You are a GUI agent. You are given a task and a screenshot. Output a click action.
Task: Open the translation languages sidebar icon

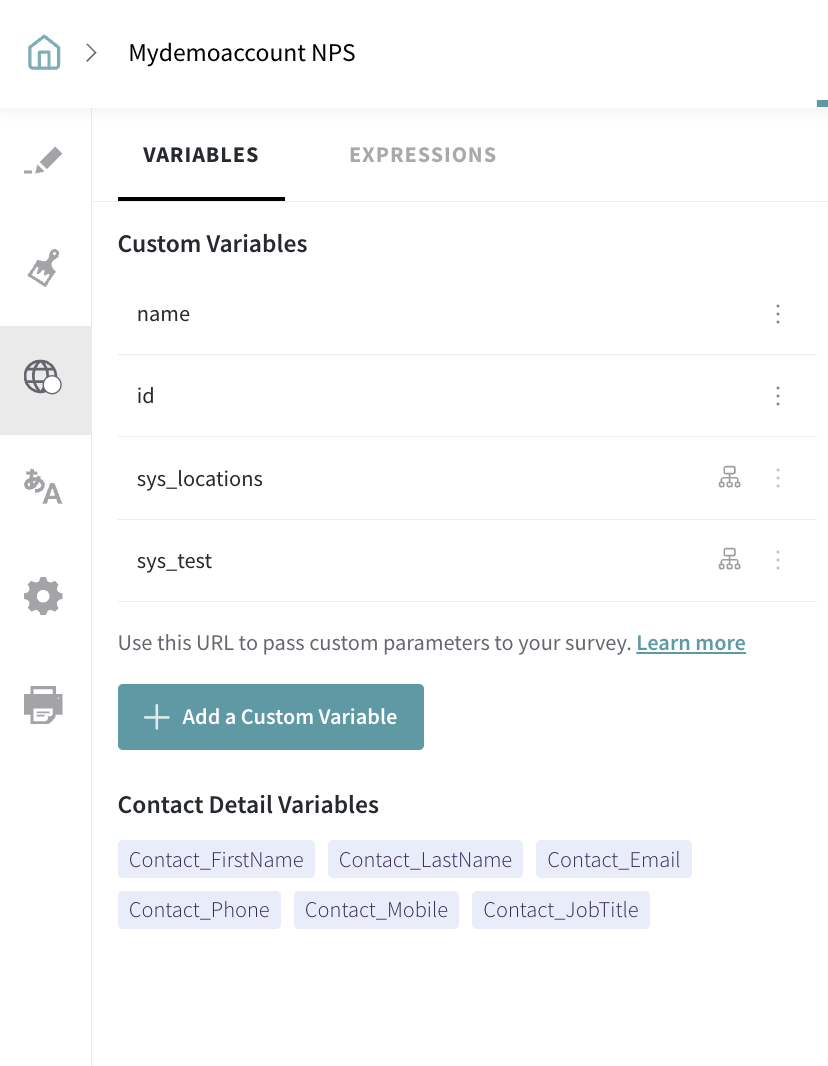(43, 486)
